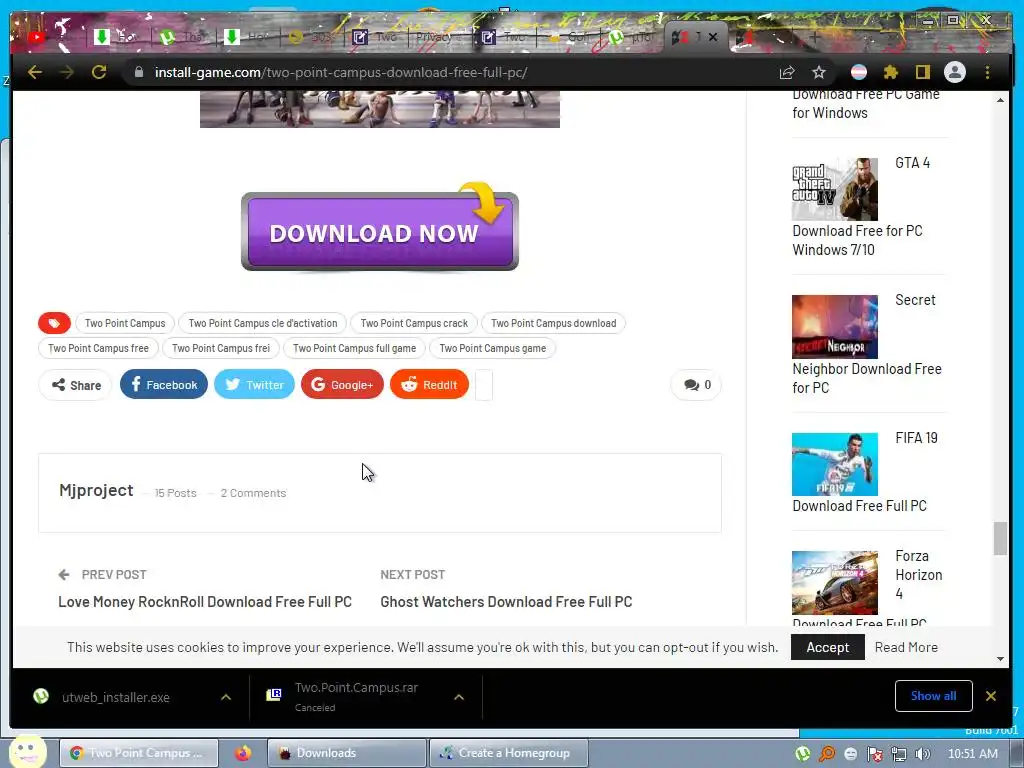Share the post on Twitter
Image resolution: width=1024 pixels, height=768 pixels.
[x=254, y=385]
